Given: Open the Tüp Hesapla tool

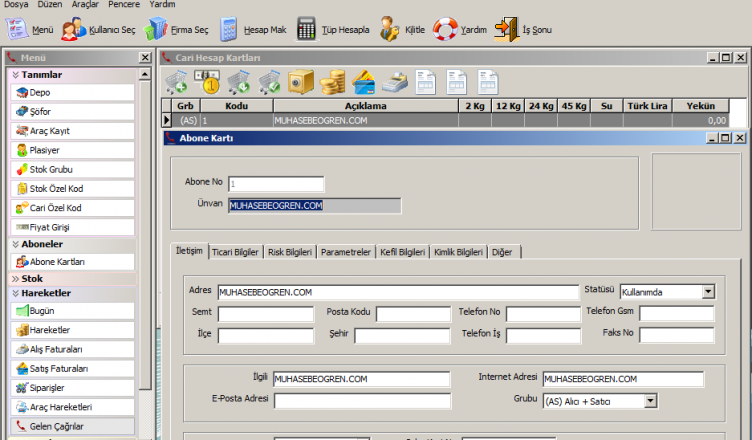Looking at the screenshot, I should [306, 29].
